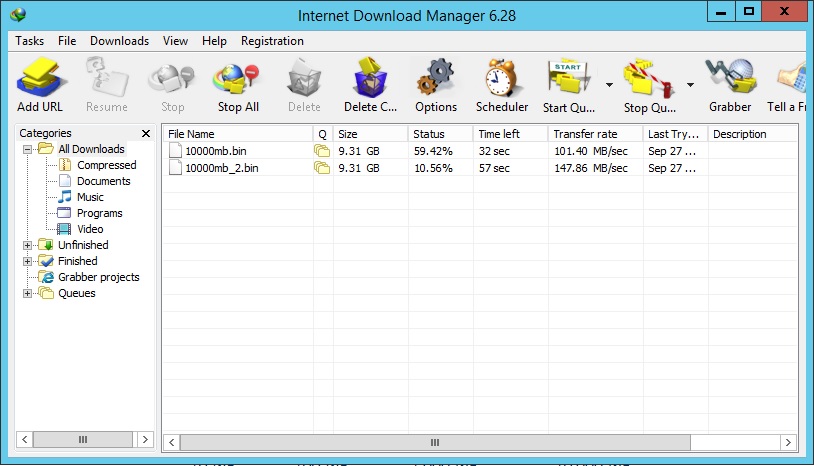Click file icon beside 10000mb_2.bin

click(x=175, y=168)
